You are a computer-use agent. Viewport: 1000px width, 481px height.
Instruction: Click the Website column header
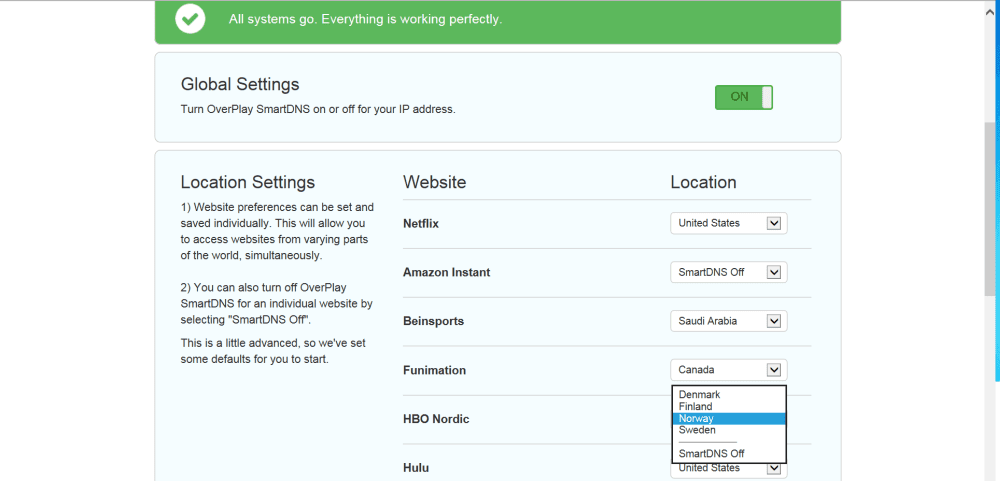pyautogui.click(x=434, y=182)
